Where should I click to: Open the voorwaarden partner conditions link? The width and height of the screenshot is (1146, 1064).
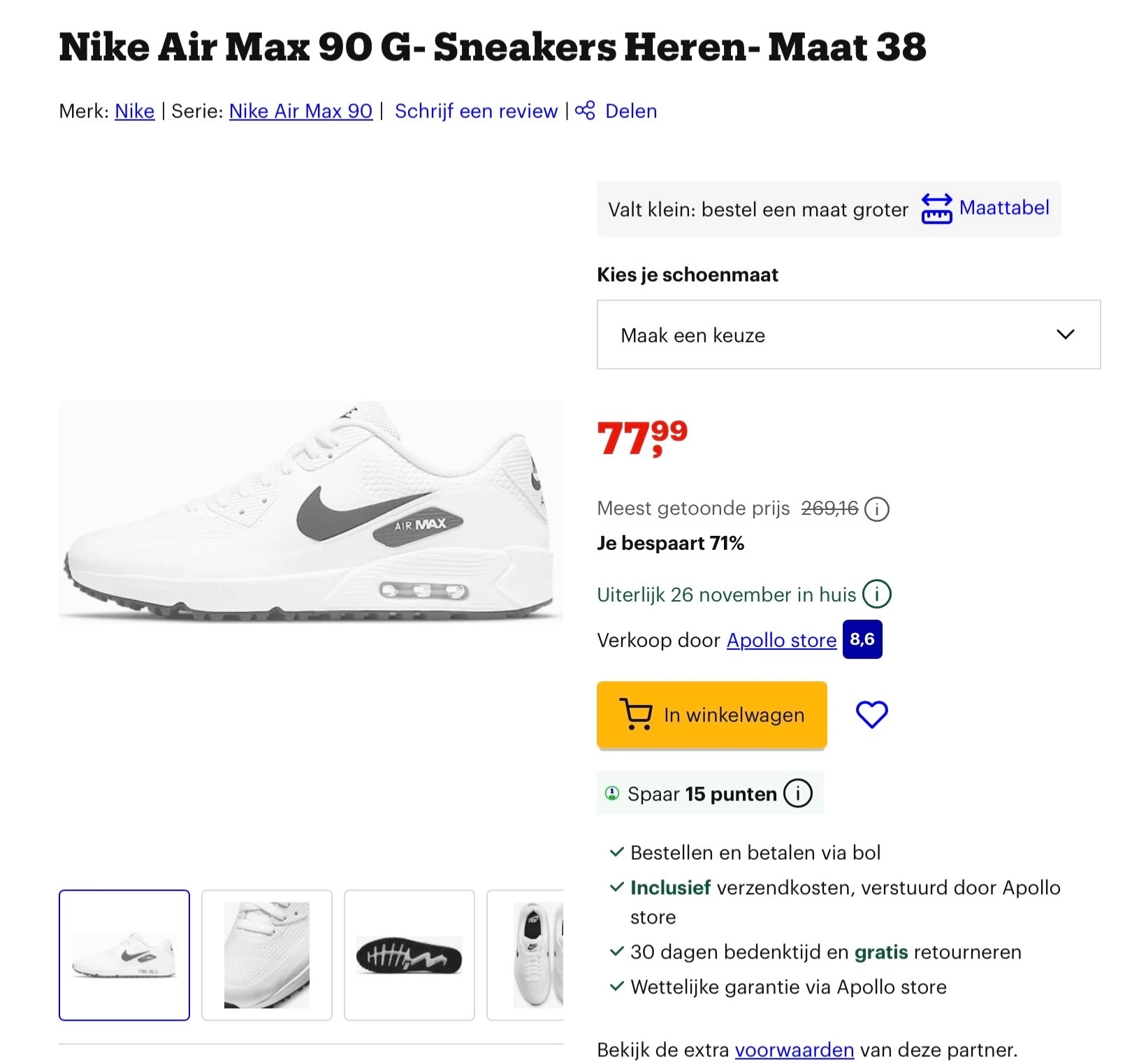[x=795, y=1049]
